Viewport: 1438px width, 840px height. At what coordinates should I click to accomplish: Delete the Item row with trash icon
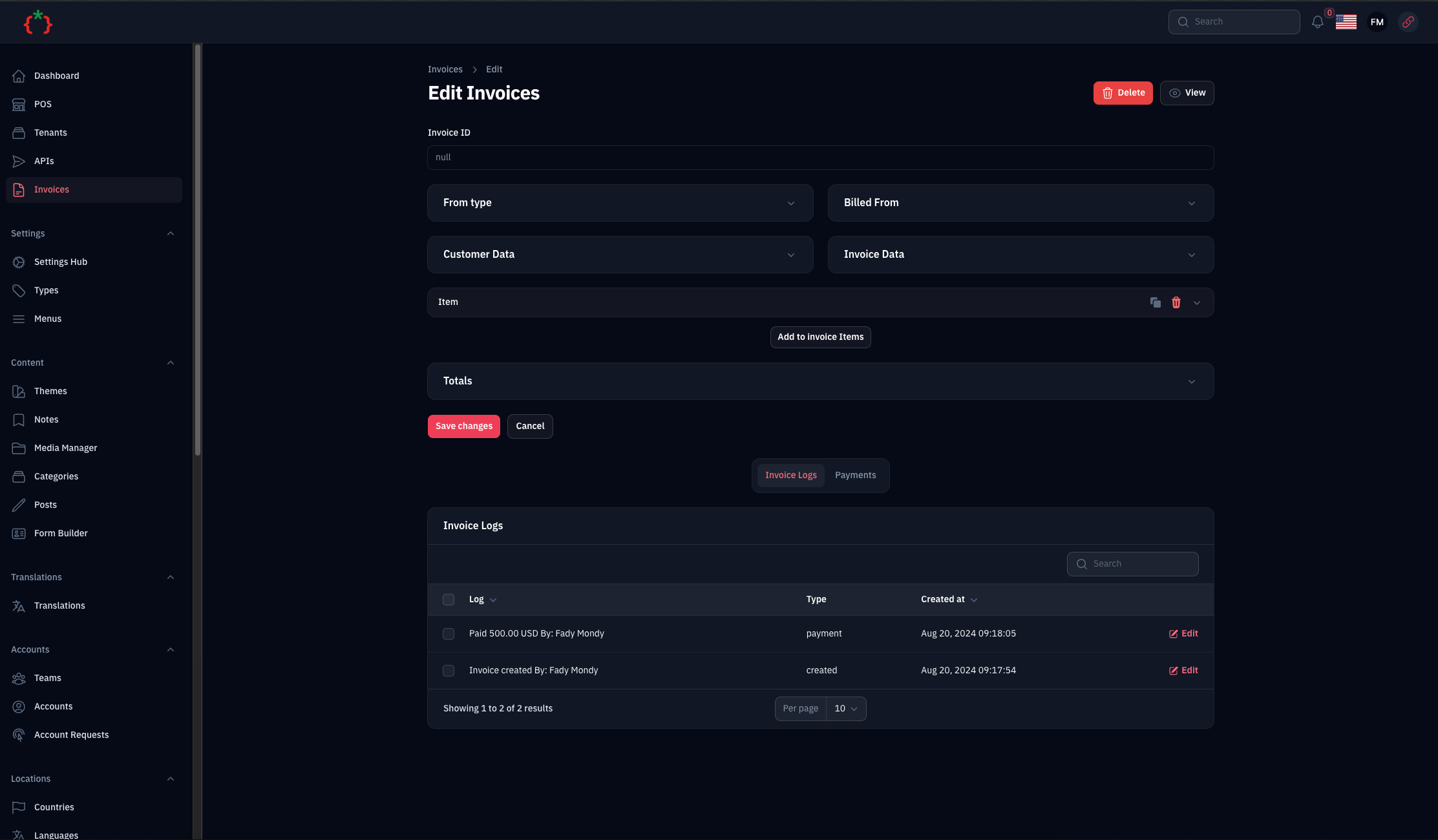click(1176, 302)
